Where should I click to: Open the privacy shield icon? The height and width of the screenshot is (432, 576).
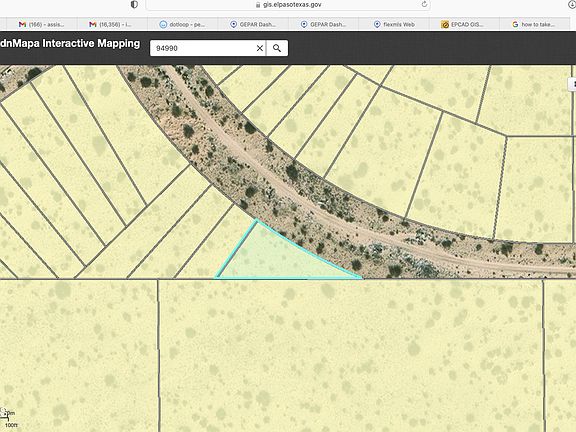[x=134, y=4]
